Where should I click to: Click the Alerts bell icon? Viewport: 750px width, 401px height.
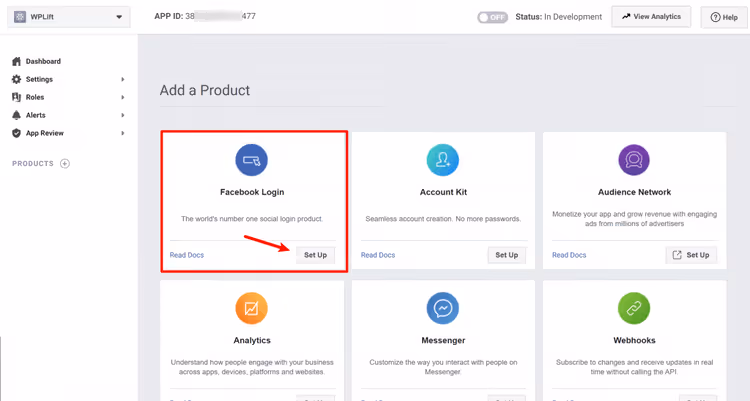[16, 115]
